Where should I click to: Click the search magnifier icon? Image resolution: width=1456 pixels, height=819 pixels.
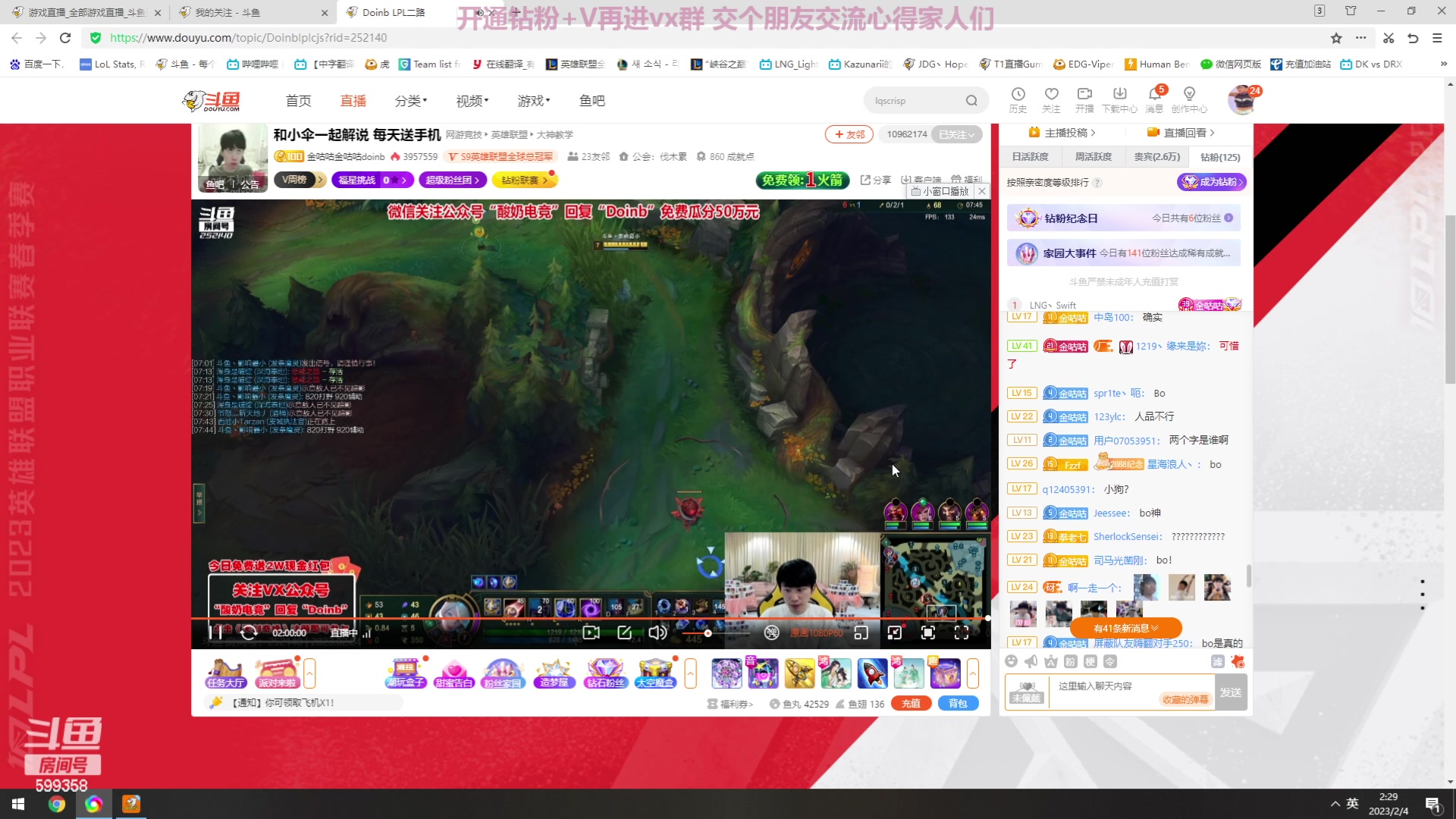tap(971, 101)
